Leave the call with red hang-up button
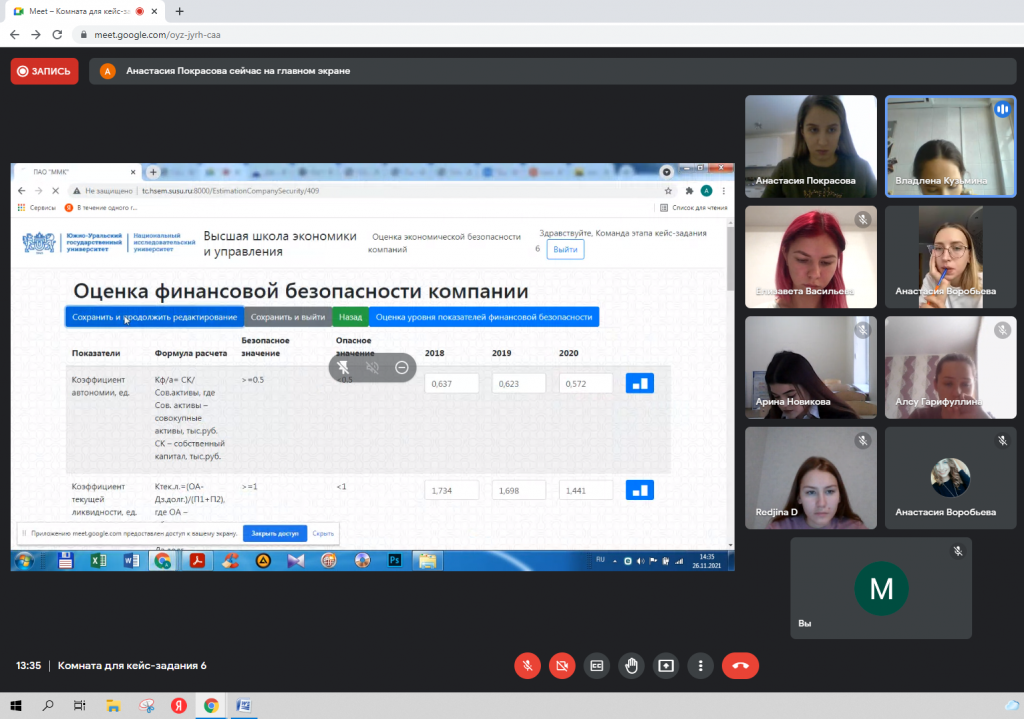The image size is (1024, 719). coord(740,665)
